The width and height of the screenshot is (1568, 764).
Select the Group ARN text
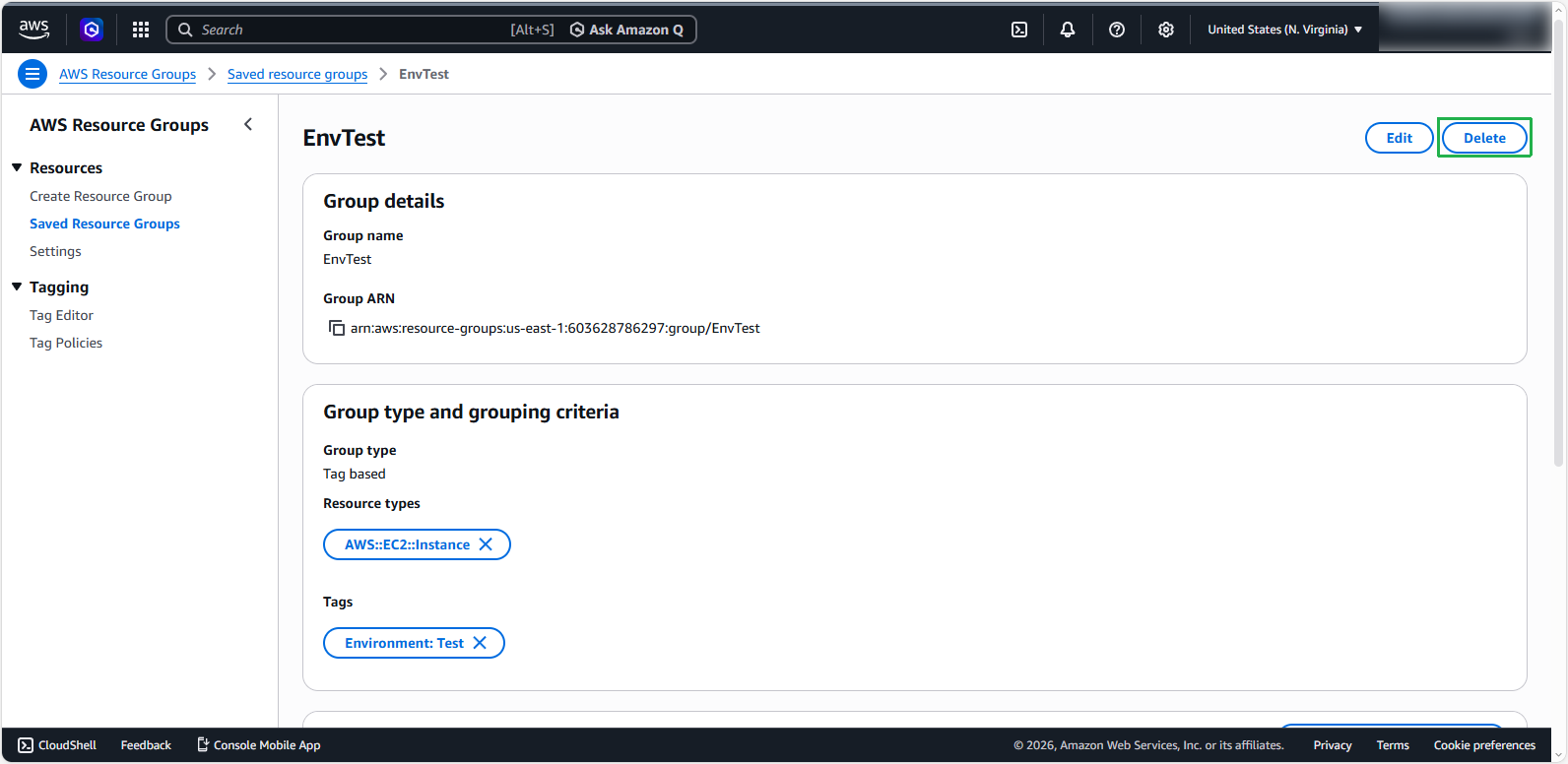click(x=555, y=328)
